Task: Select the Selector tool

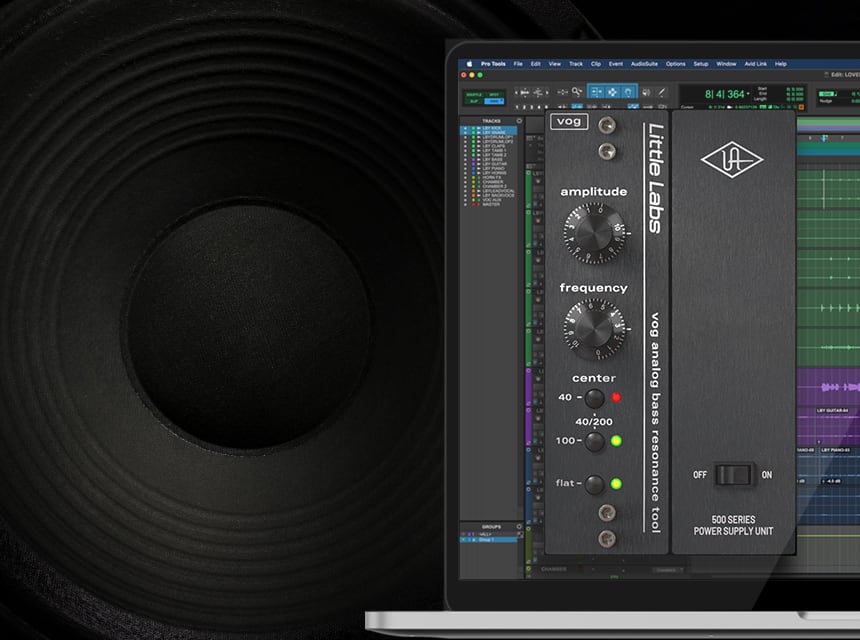Action: pyautogui.click(x=612, y=92)
